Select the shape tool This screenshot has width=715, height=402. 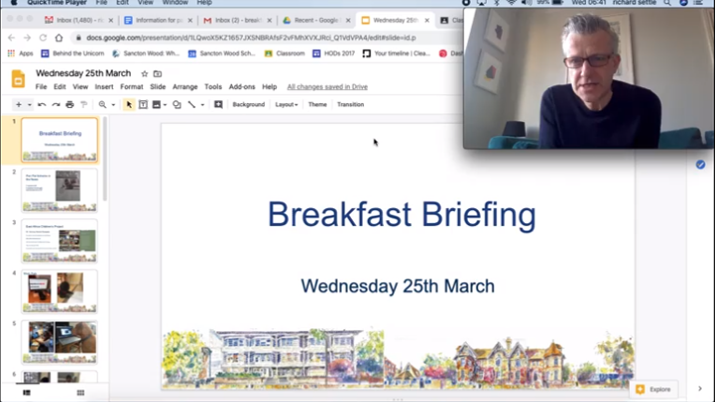(177, 104)
